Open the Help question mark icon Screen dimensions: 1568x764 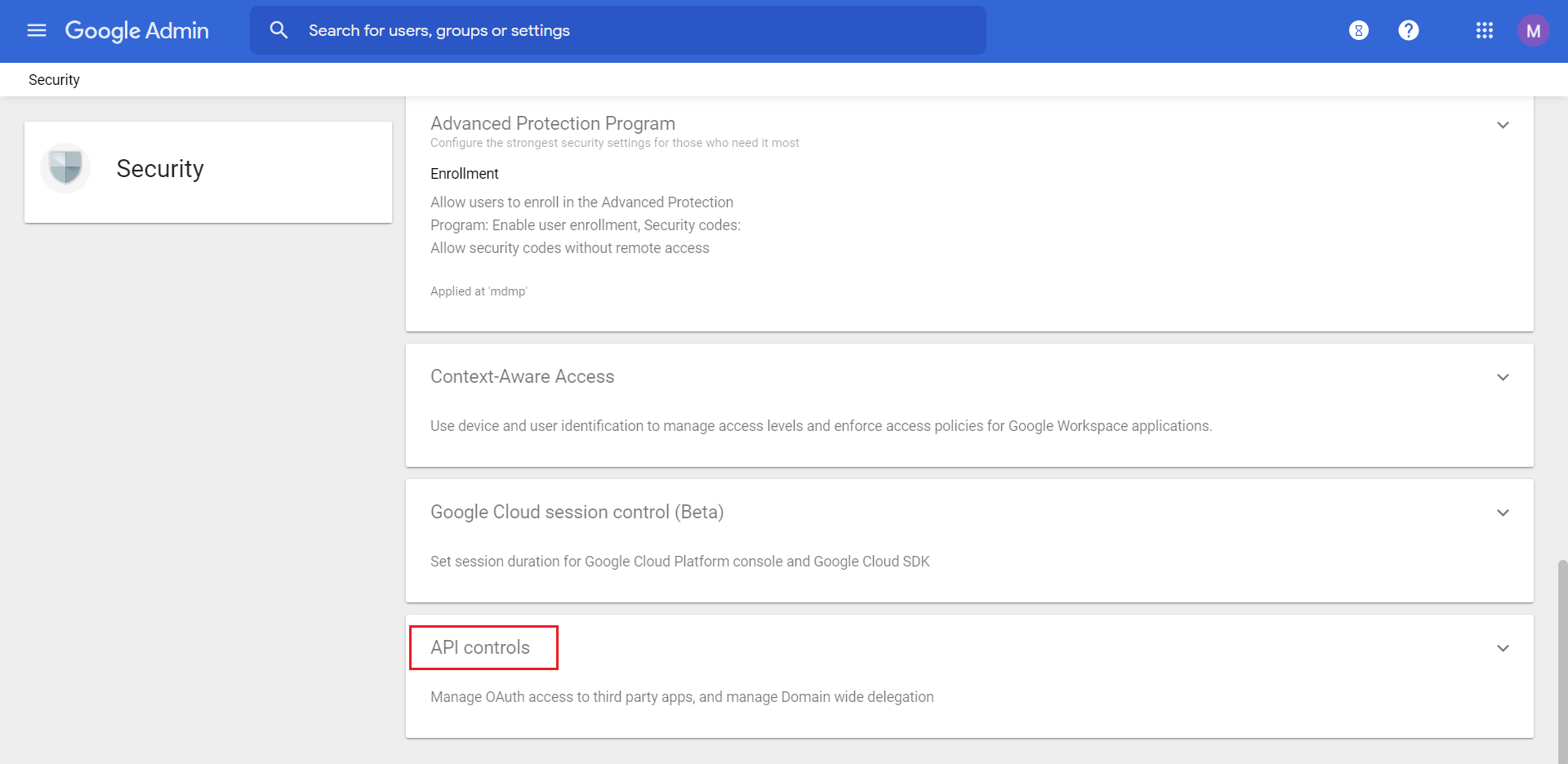(1408, 30)
